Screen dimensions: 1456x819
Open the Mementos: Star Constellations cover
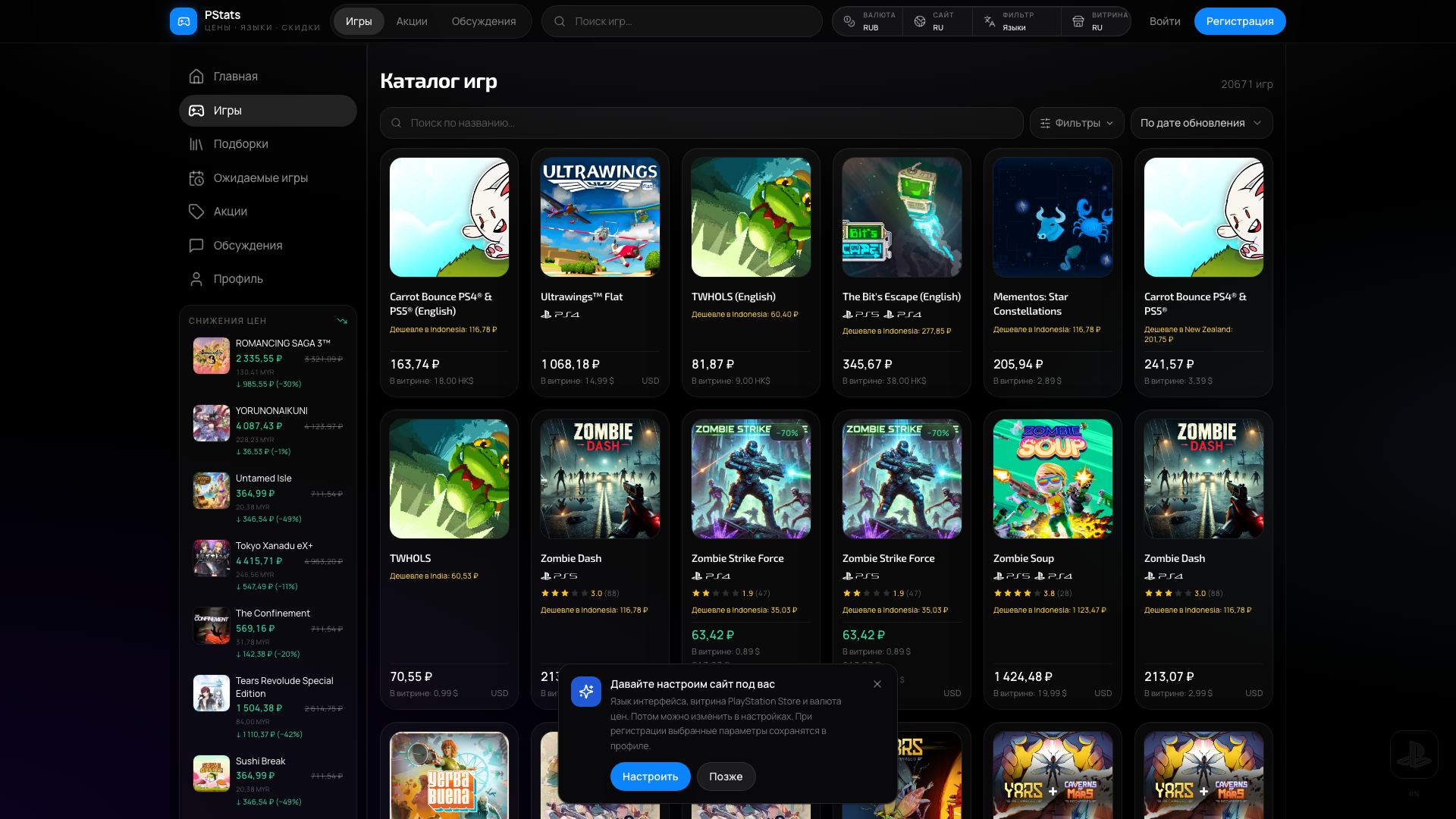(x=1053, y=217)
